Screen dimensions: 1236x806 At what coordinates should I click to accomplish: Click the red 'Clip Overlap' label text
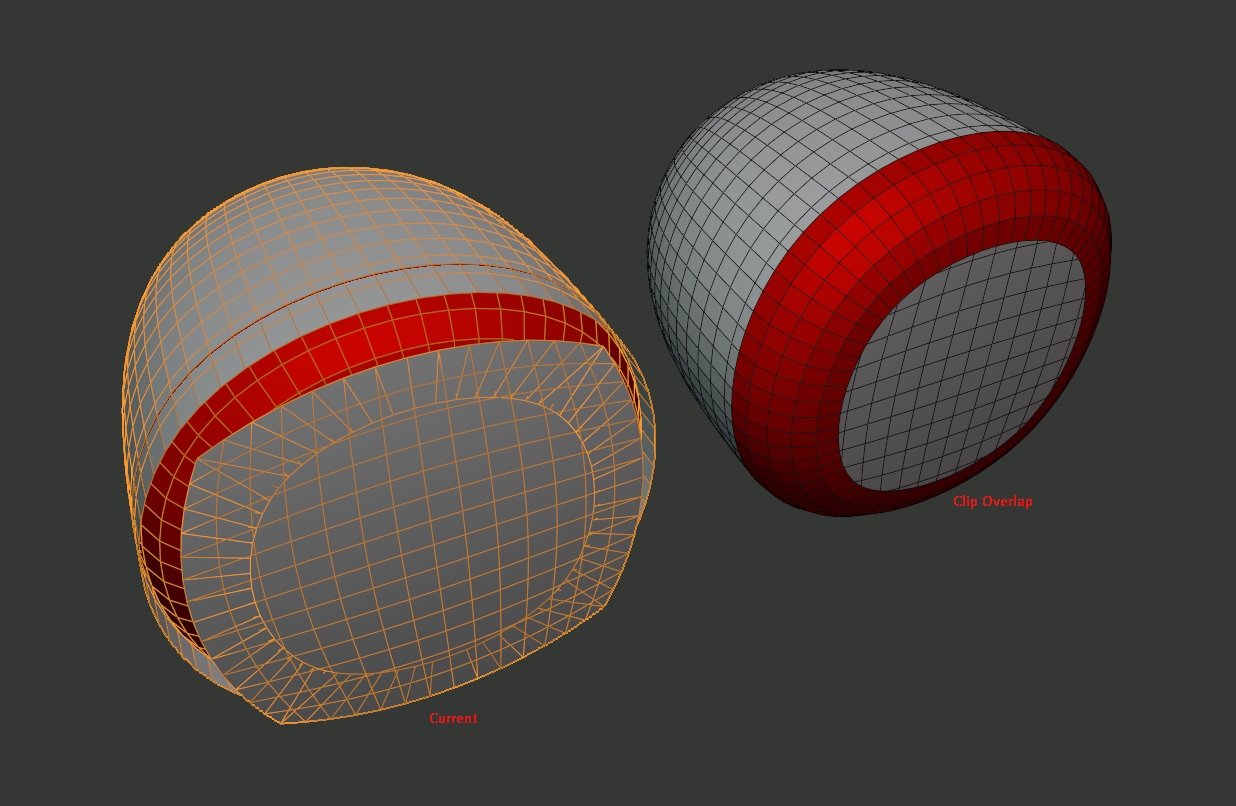pos(992,501)
